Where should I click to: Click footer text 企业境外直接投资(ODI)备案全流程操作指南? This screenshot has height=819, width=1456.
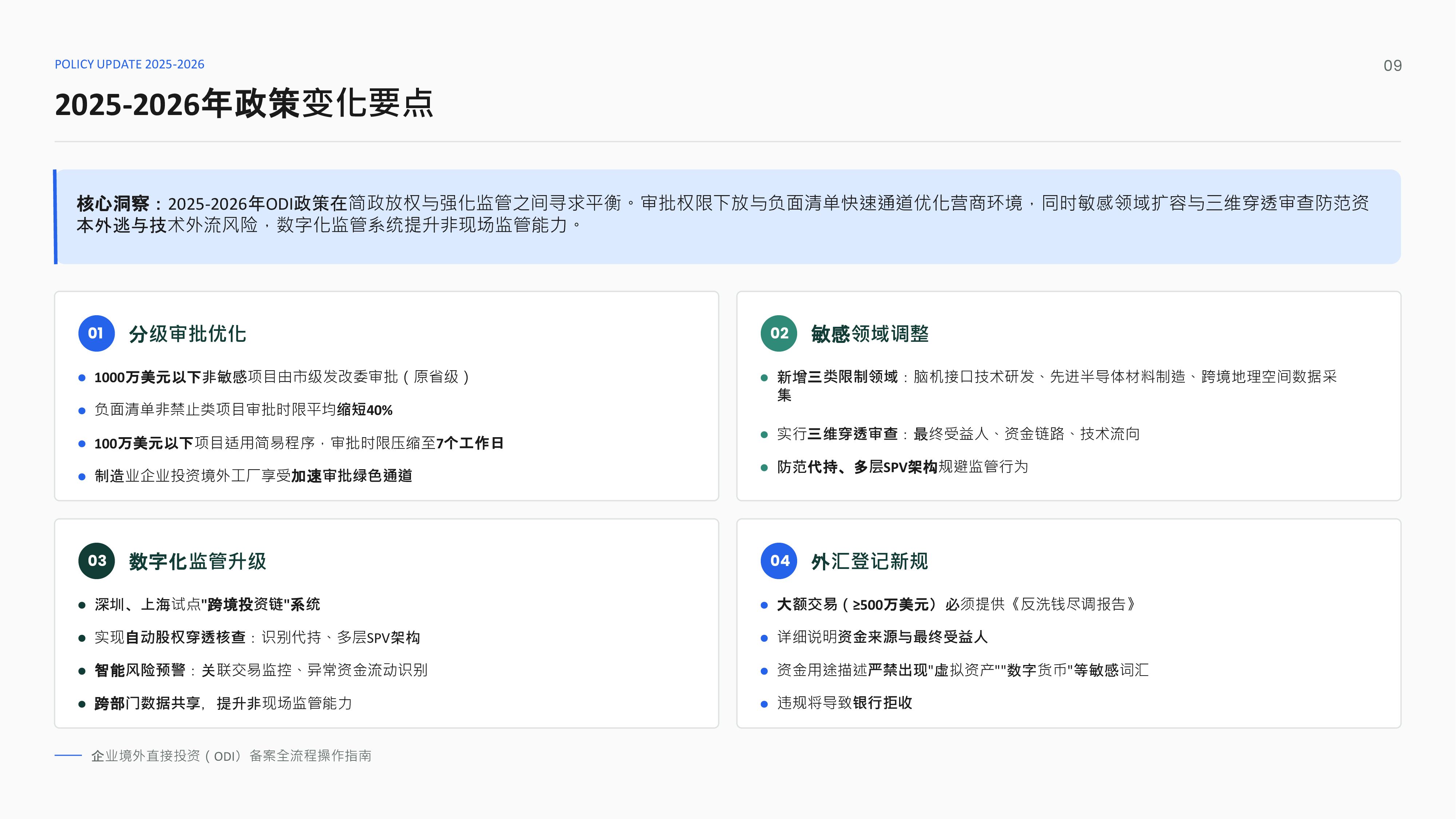[231, 756]
